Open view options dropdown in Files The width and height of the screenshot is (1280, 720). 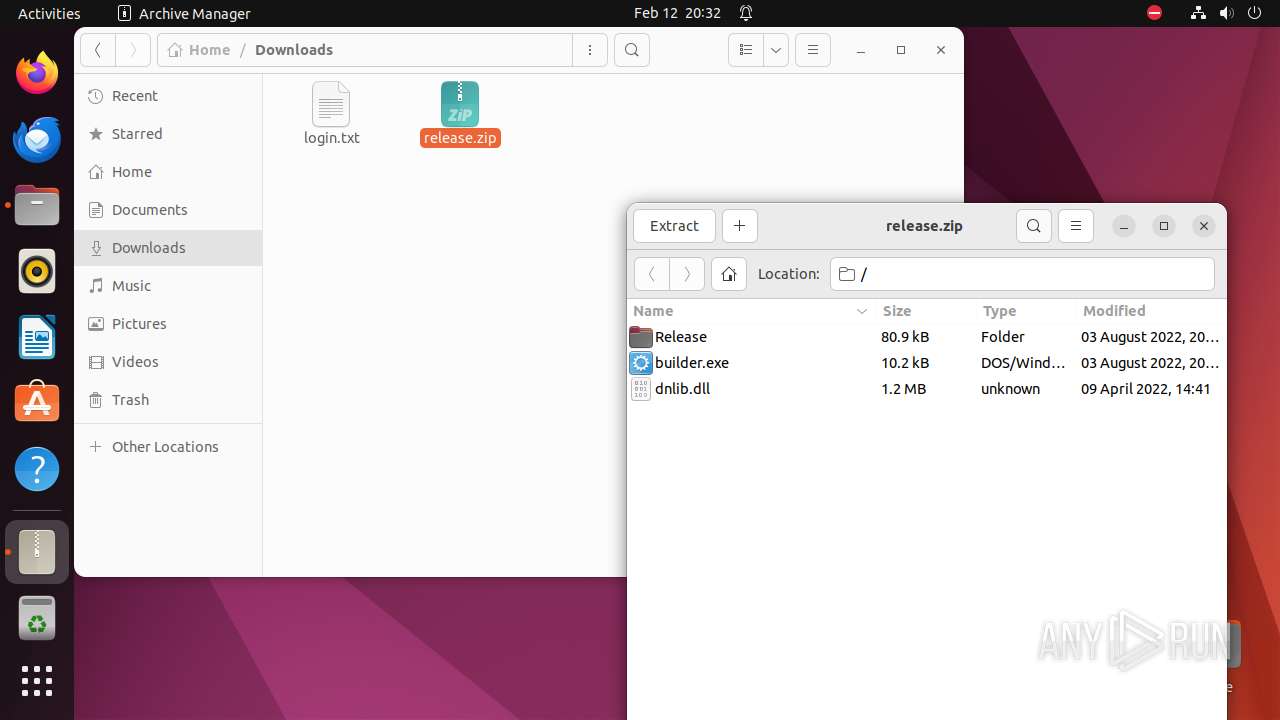[x=776, y=50]
